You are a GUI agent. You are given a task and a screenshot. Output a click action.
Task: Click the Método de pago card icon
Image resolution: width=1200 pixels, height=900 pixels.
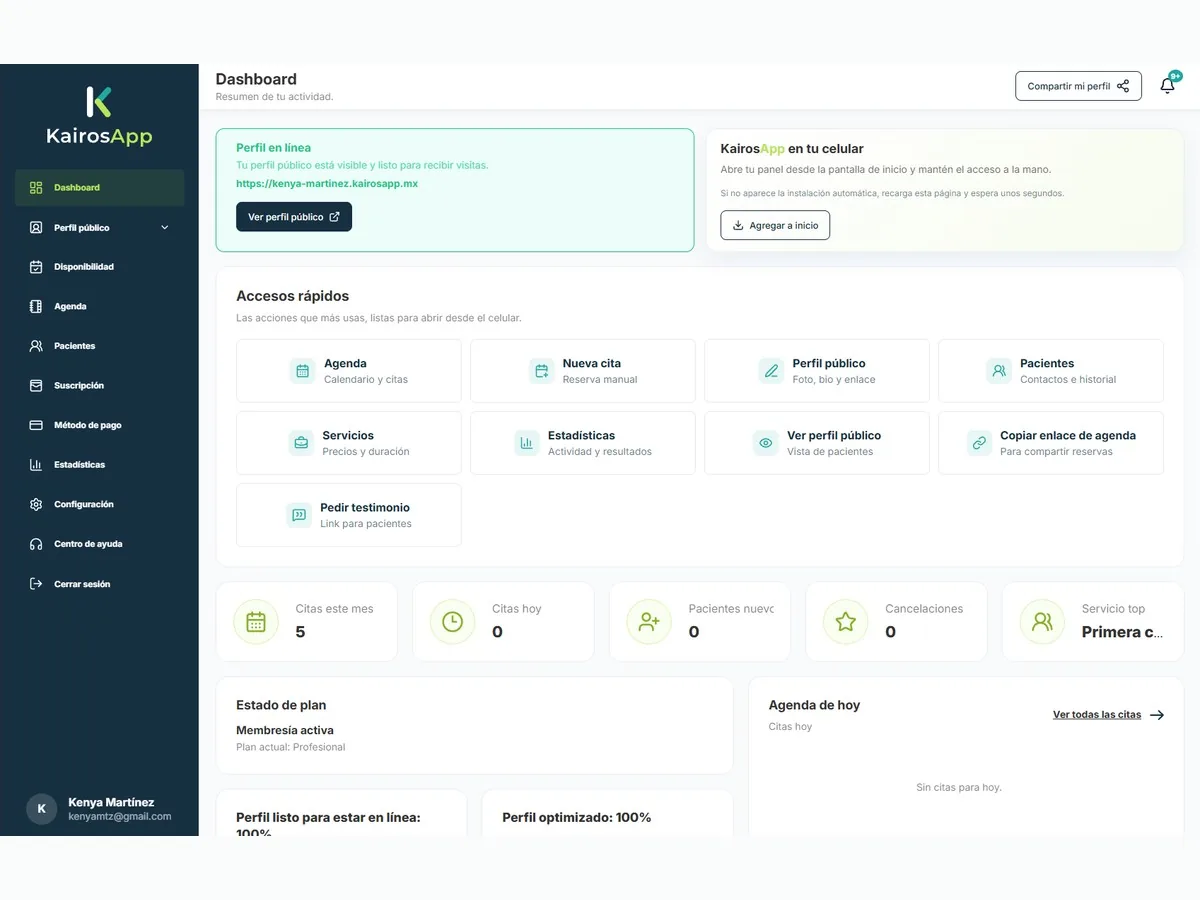pyautogui.click(x=36, y=425)
